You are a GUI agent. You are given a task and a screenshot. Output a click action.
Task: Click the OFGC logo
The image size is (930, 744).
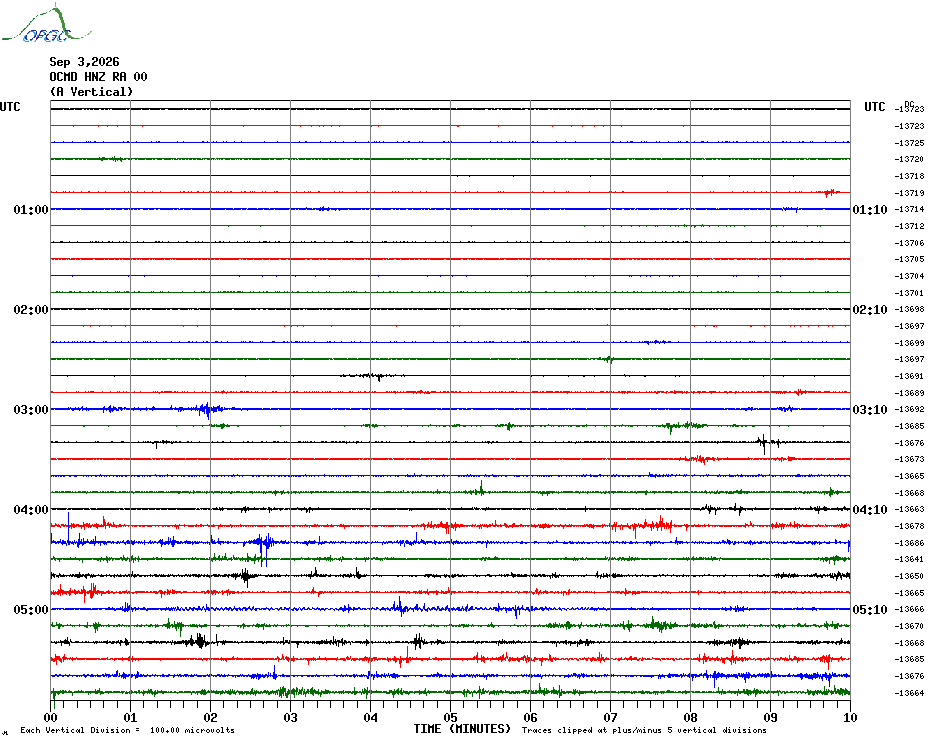click(47, 24)
